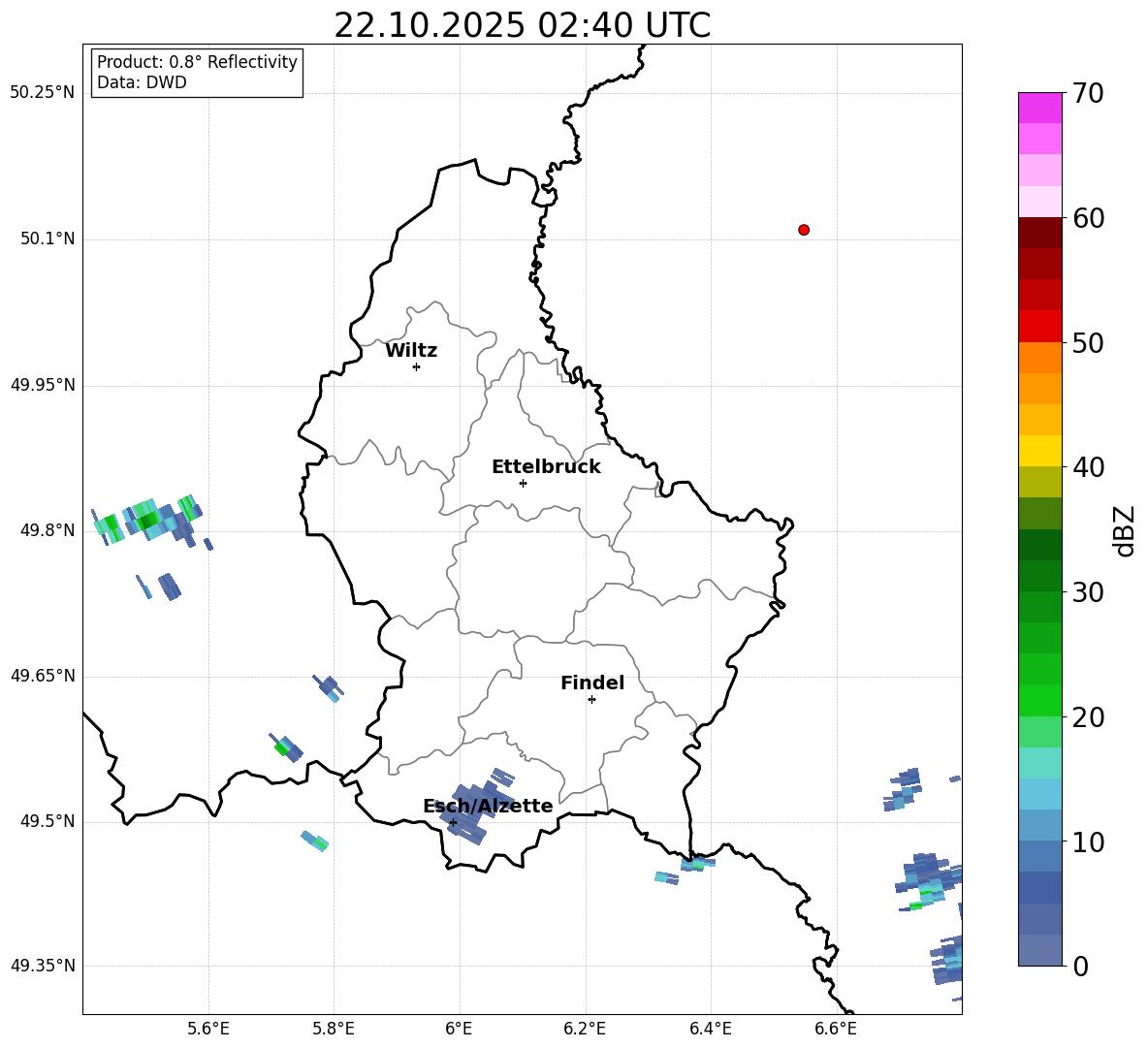
Task: Select the Wiltz city label
Action: pyautogui.click(x=411, y=351)
